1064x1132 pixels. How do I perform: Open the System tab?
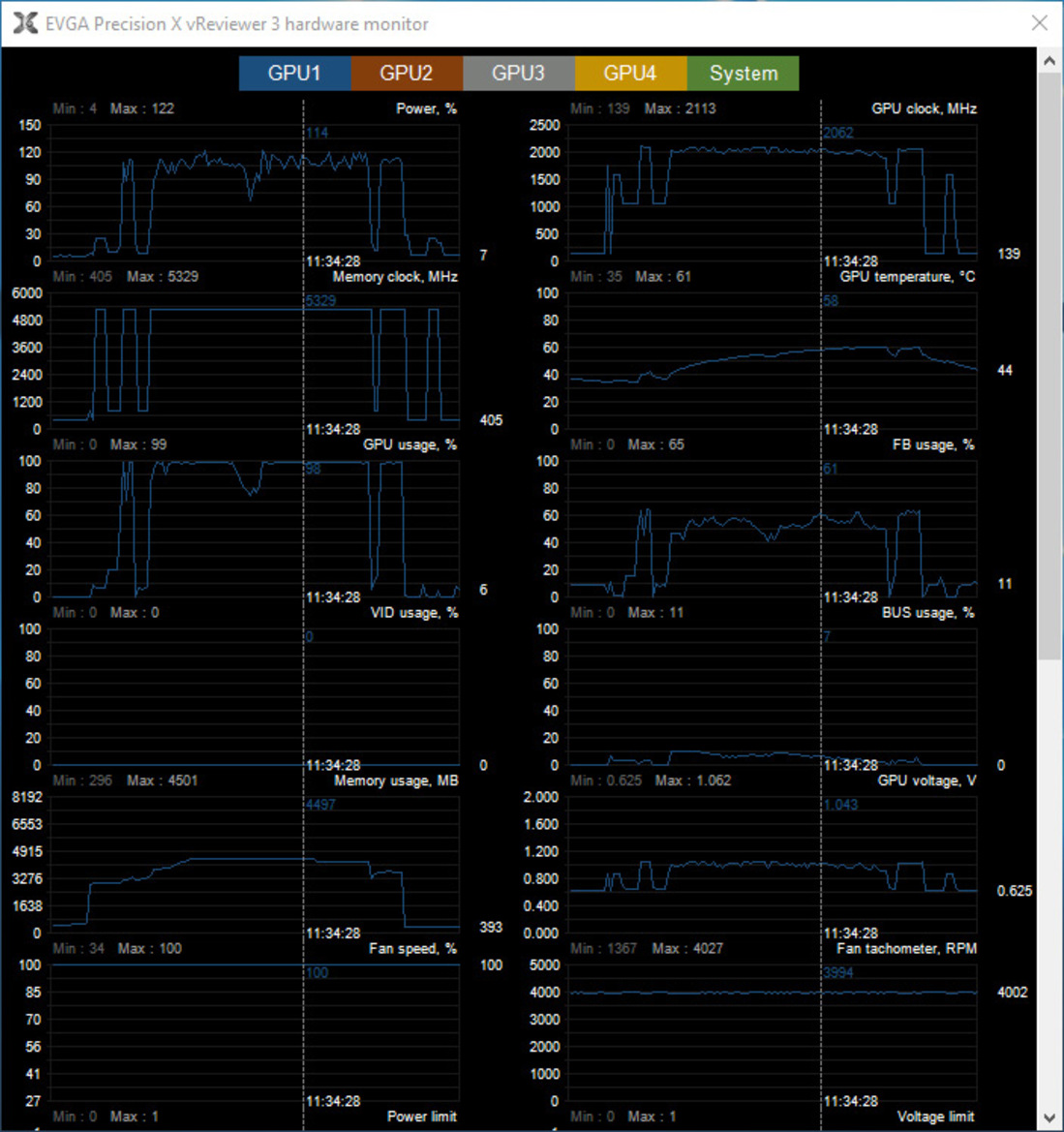pos(743,73)
